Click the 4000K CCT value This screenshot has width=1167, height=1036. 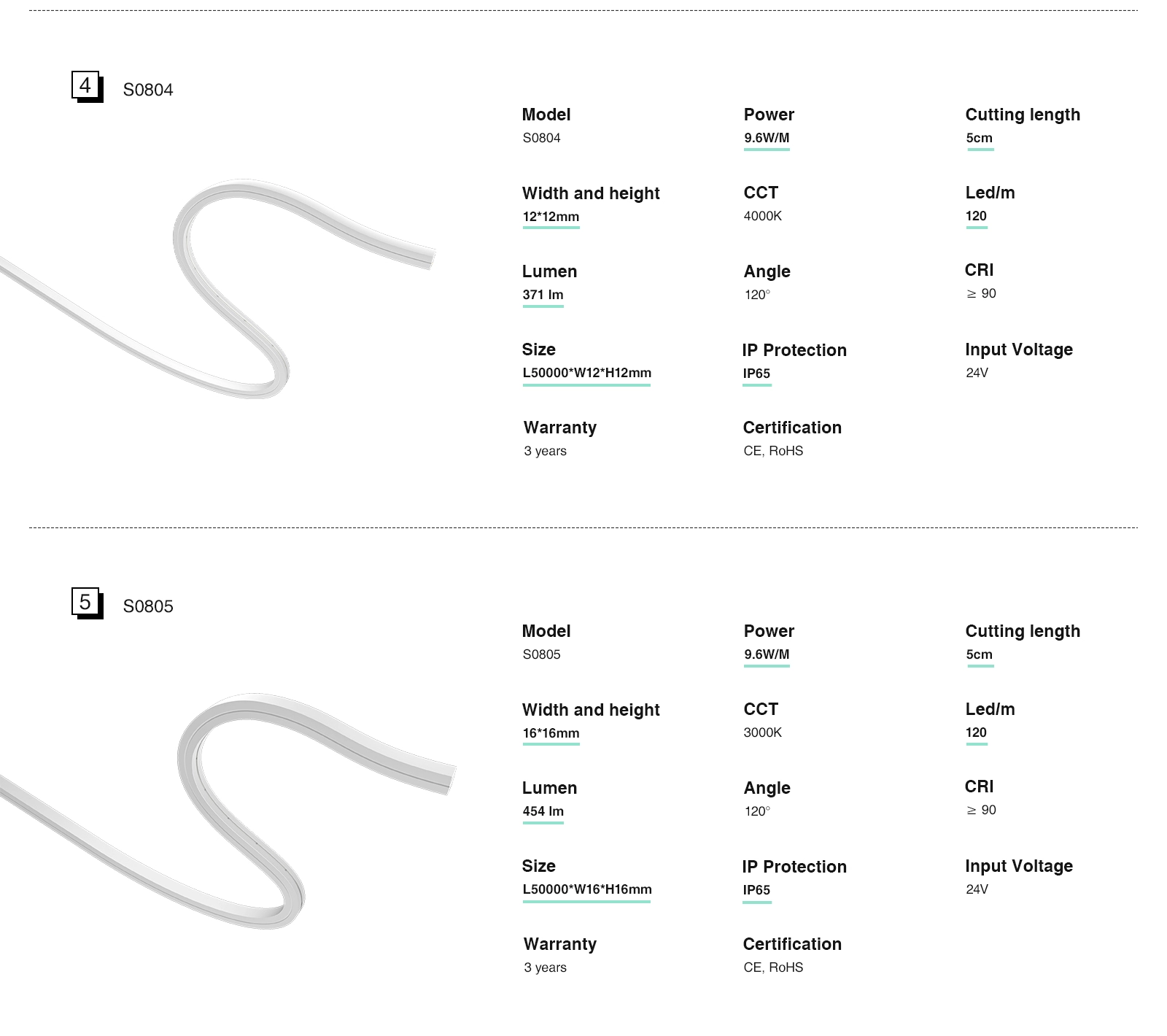pos(762,216)
